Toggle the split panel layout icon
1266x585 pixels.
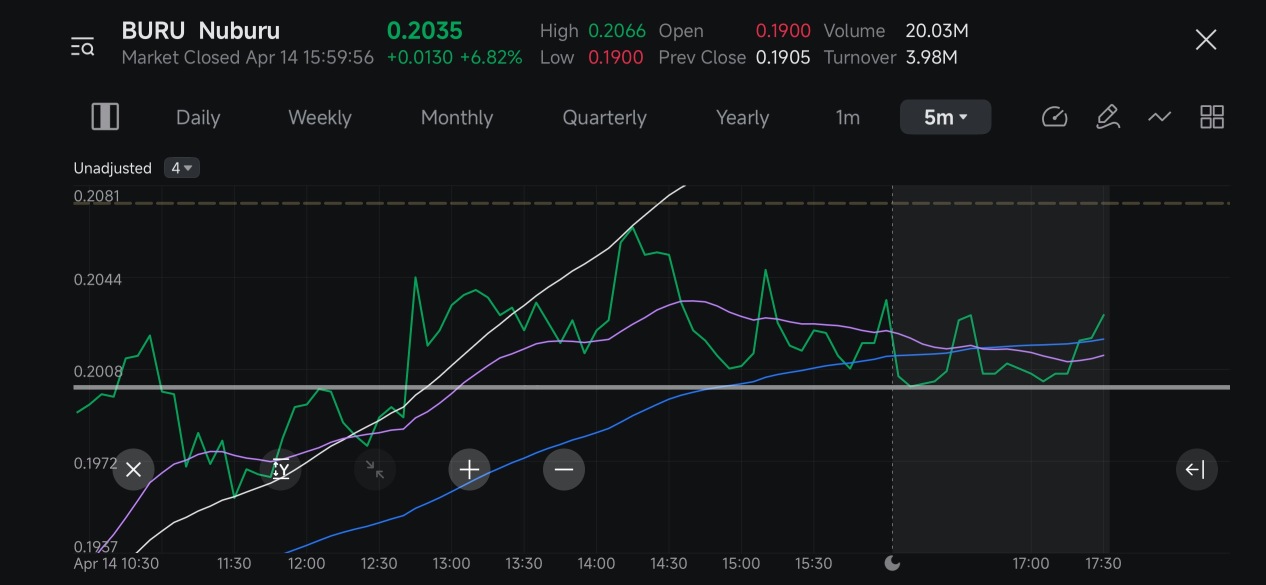[105, 117]
